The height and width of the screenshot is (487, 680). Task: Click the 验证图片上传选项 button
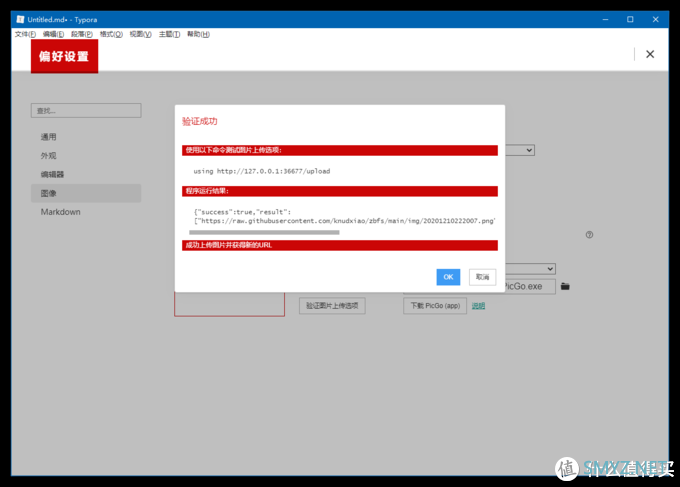coord(332,305)
